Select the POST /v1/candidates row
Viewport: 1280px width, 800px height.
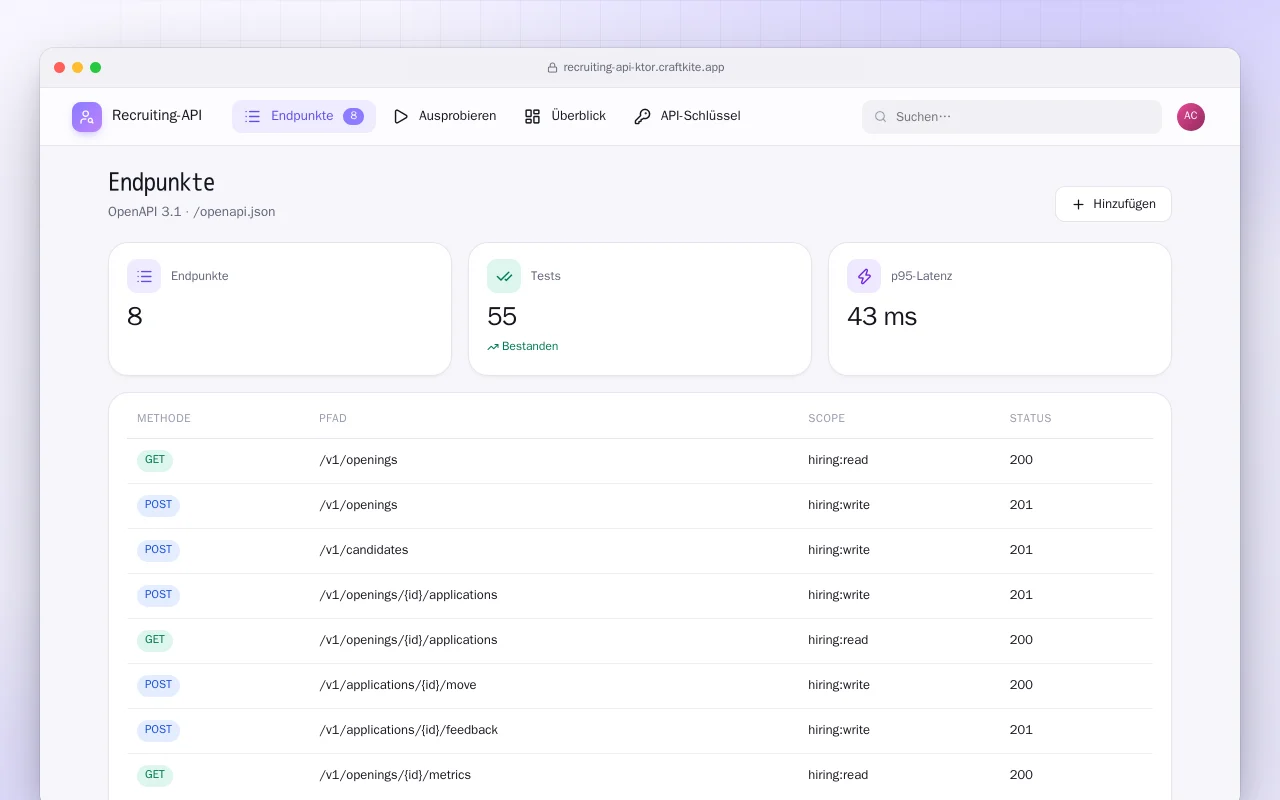pos(640,551)
